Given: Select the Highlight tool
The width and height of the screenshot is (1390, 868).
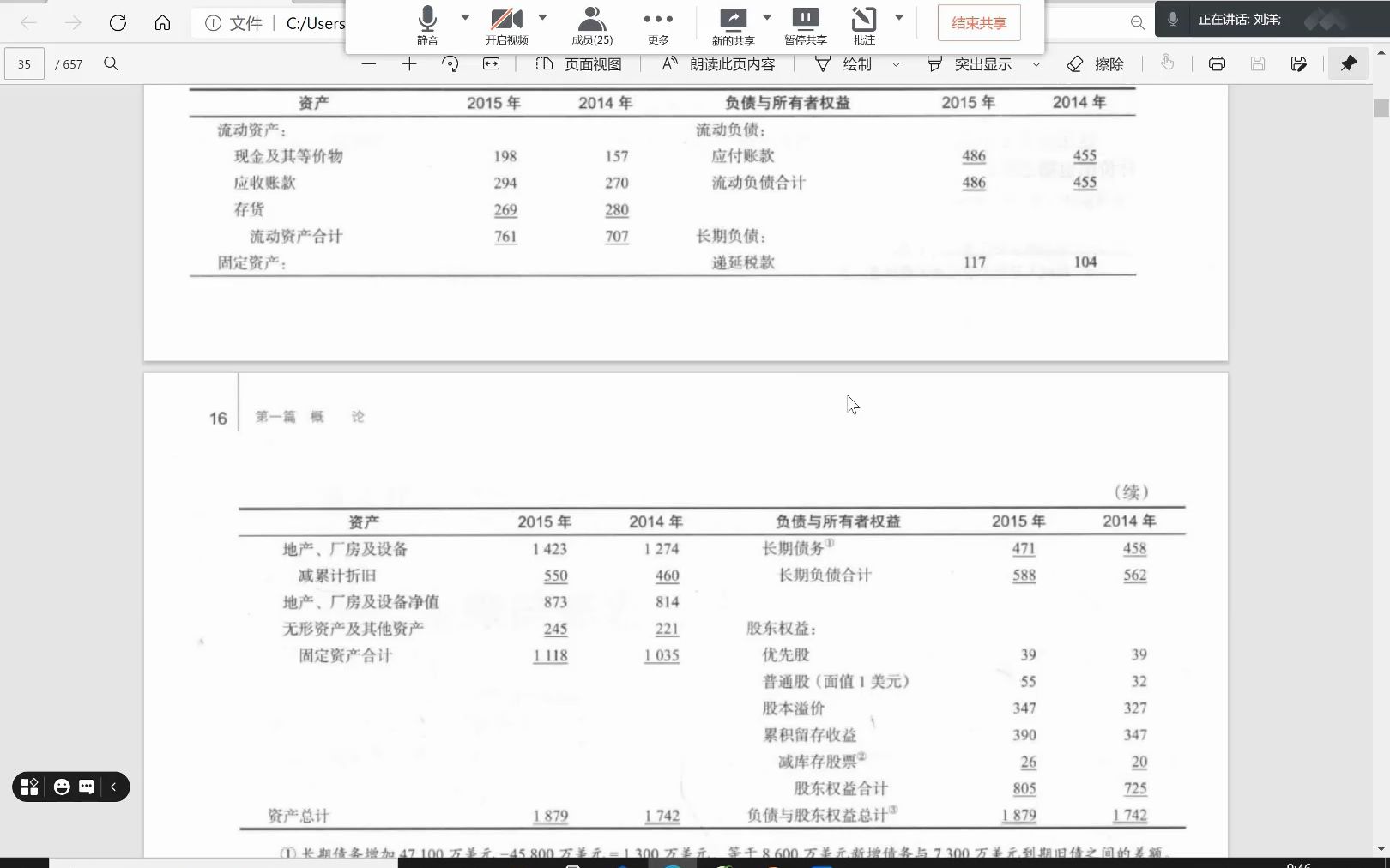Looking at the screenshot, I should (x=970, y=64).
